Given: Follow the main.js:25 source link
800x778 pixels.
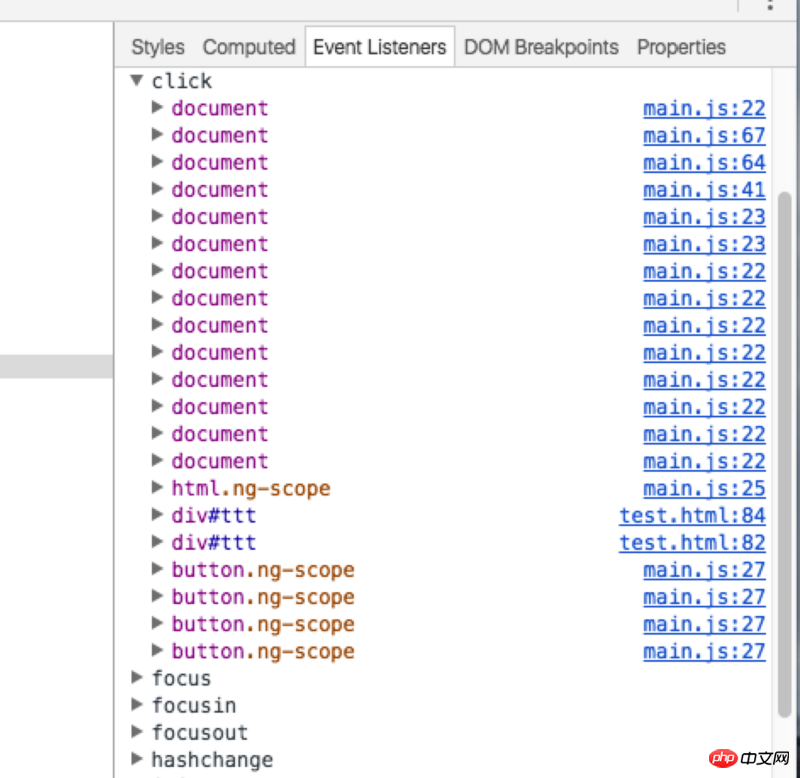Looking at the screenshot, I should click(704, 488).
